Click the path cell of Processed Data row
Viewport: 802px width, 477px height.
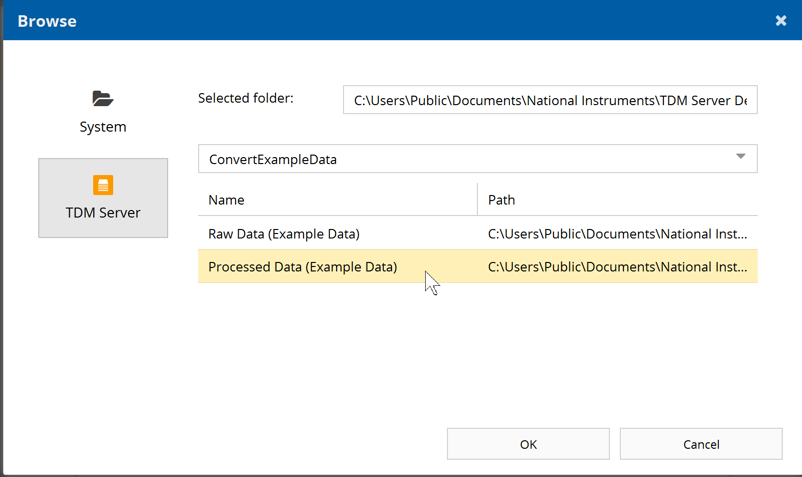click(x=616, y=267)
